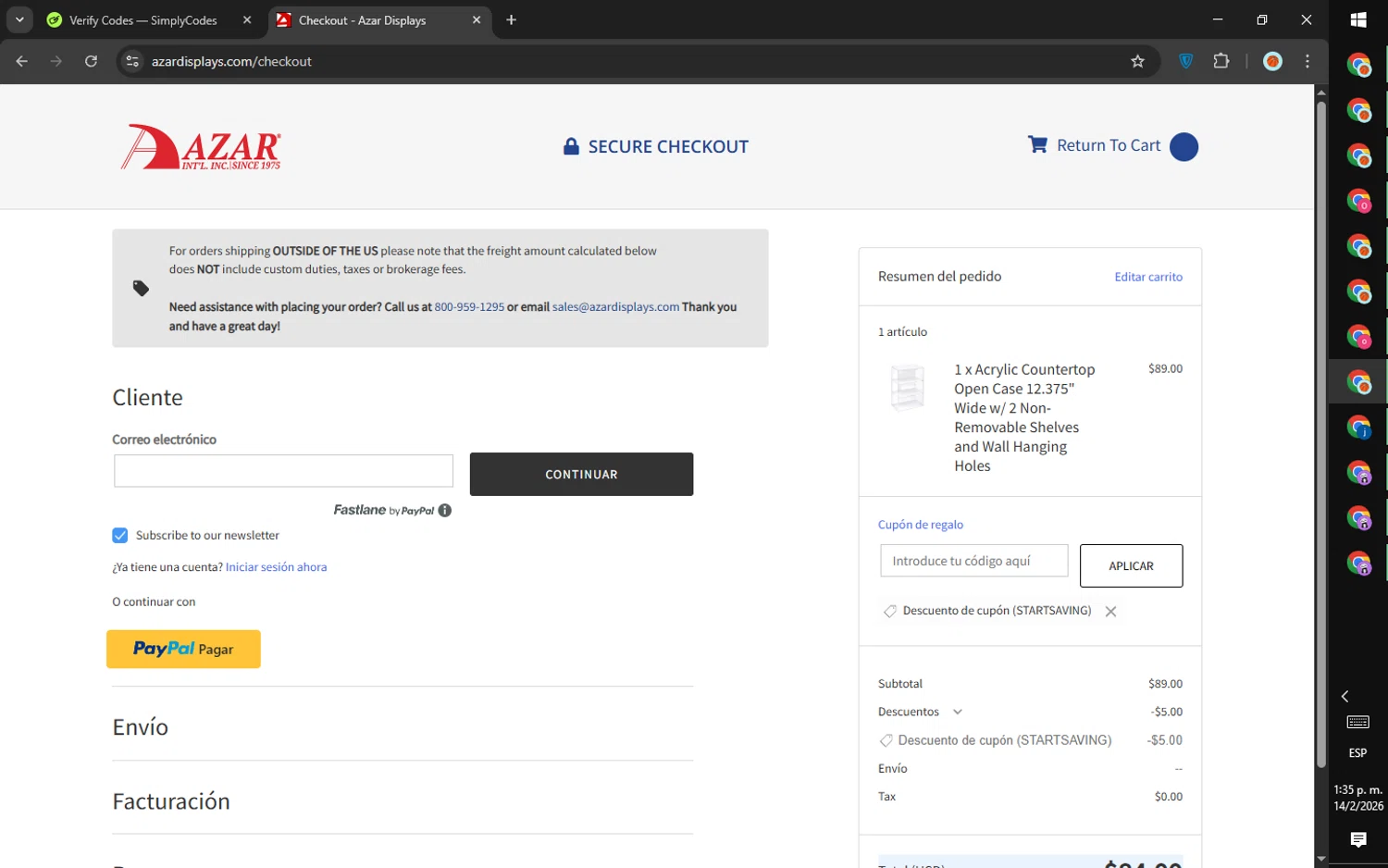
Task: Click the Azar logo
Action: (201, 146)
